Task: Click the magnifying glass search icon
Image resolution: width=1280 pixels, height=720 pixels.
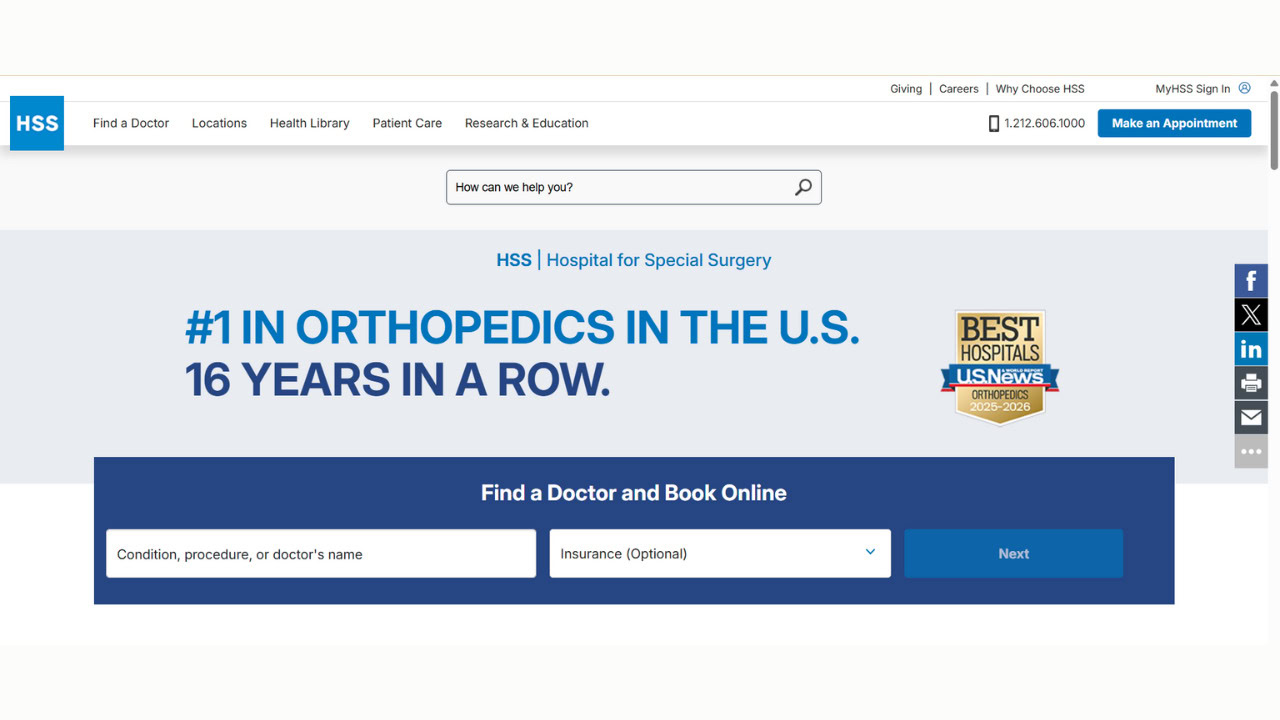Action: (x=802, y=187)
